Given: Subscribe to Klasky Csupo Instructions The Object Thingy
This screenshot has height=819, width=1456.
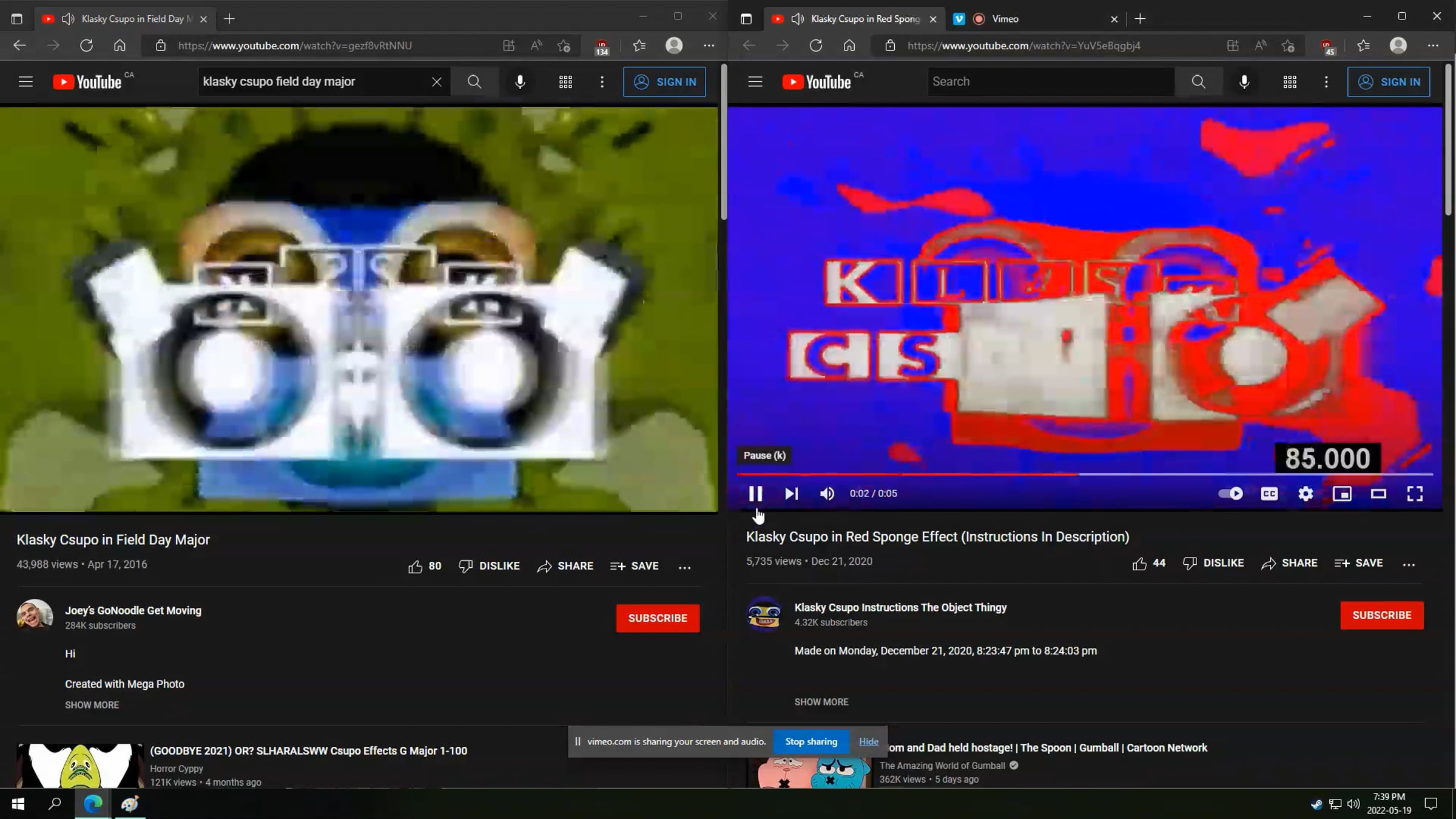Looking at the screenshot, I should coord(1381,615).
